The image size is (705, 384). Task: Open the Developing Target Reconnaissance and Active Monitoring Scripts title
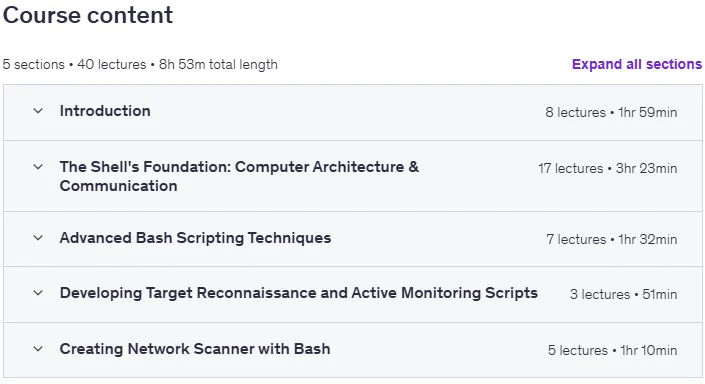click(299, 293)
